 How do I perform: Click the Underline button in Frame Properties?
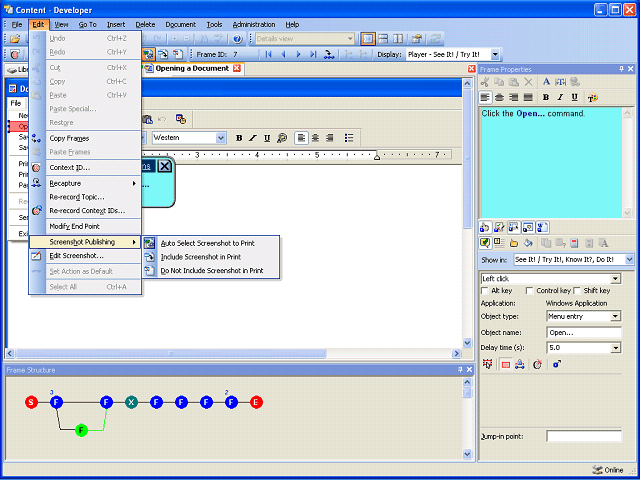(575, 97)
